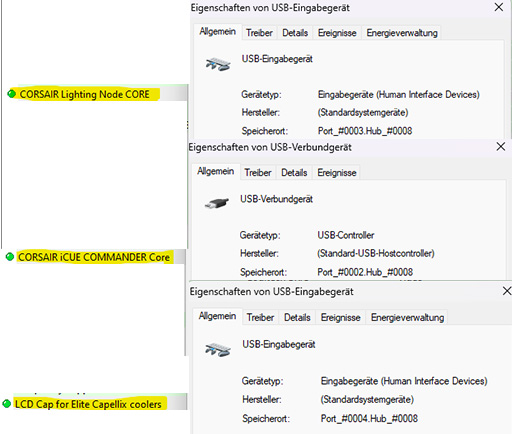The image size is (512, 434).
Task: Click the green status dot beside CORSAIR iCUE COMMANDER Core
Action: (10, 257)
